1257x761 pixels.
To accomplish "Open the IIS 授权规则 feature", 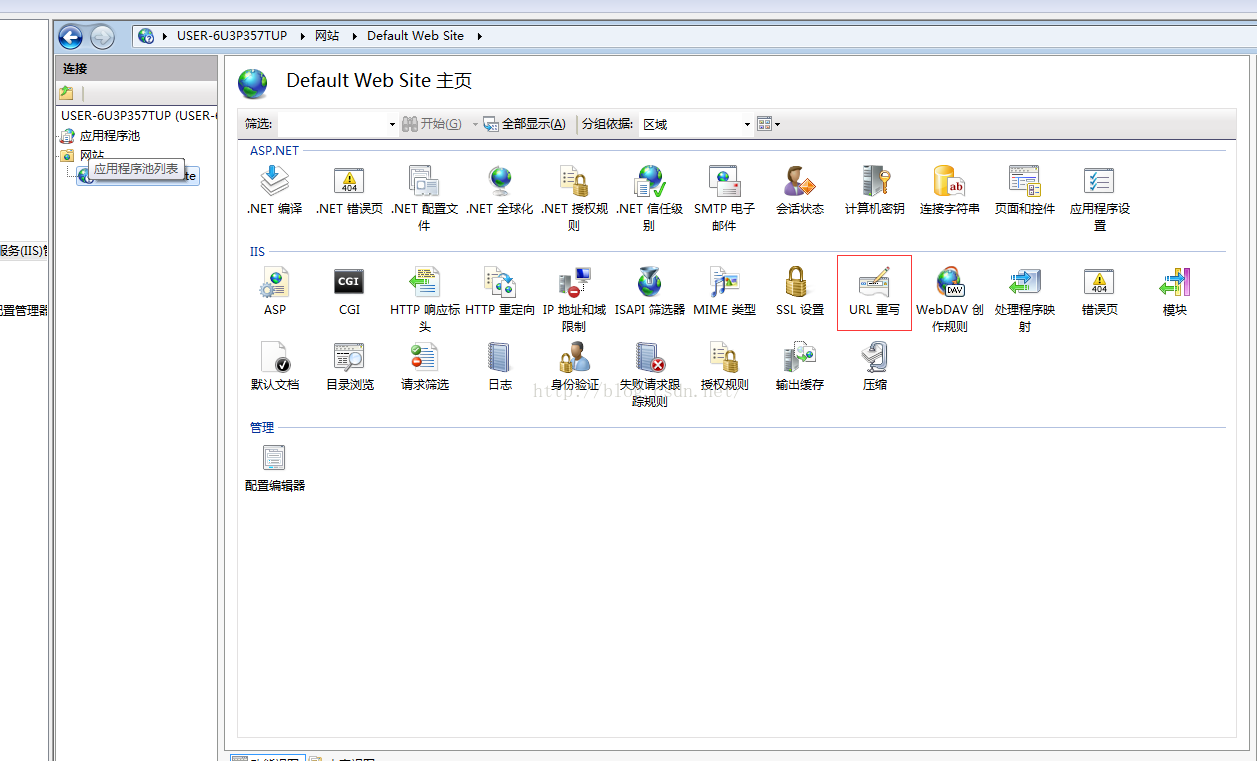I will [x=724, y=366].
